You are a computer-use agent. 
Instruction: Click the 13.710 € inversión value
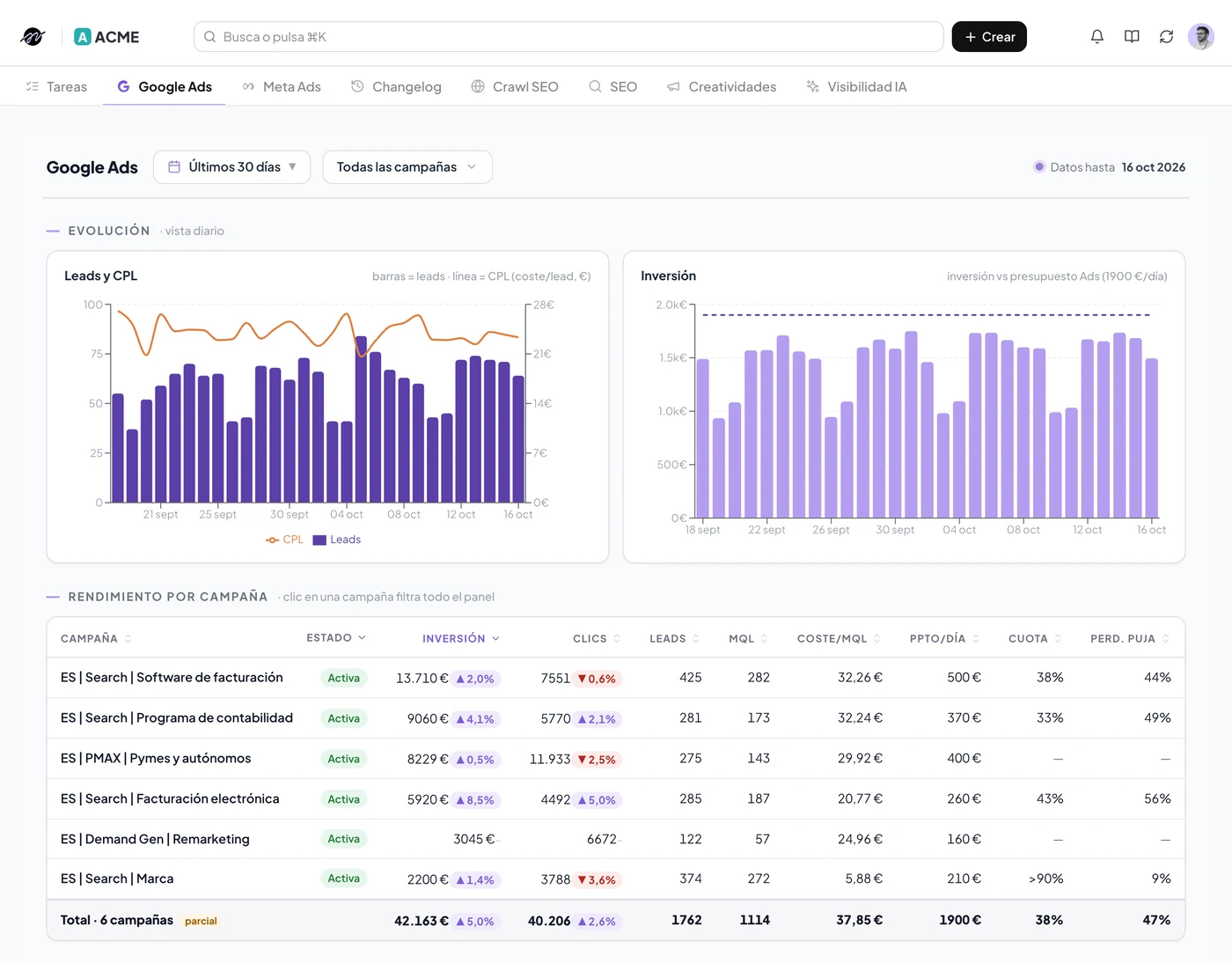pyautogui.click(x=422, y=679)
